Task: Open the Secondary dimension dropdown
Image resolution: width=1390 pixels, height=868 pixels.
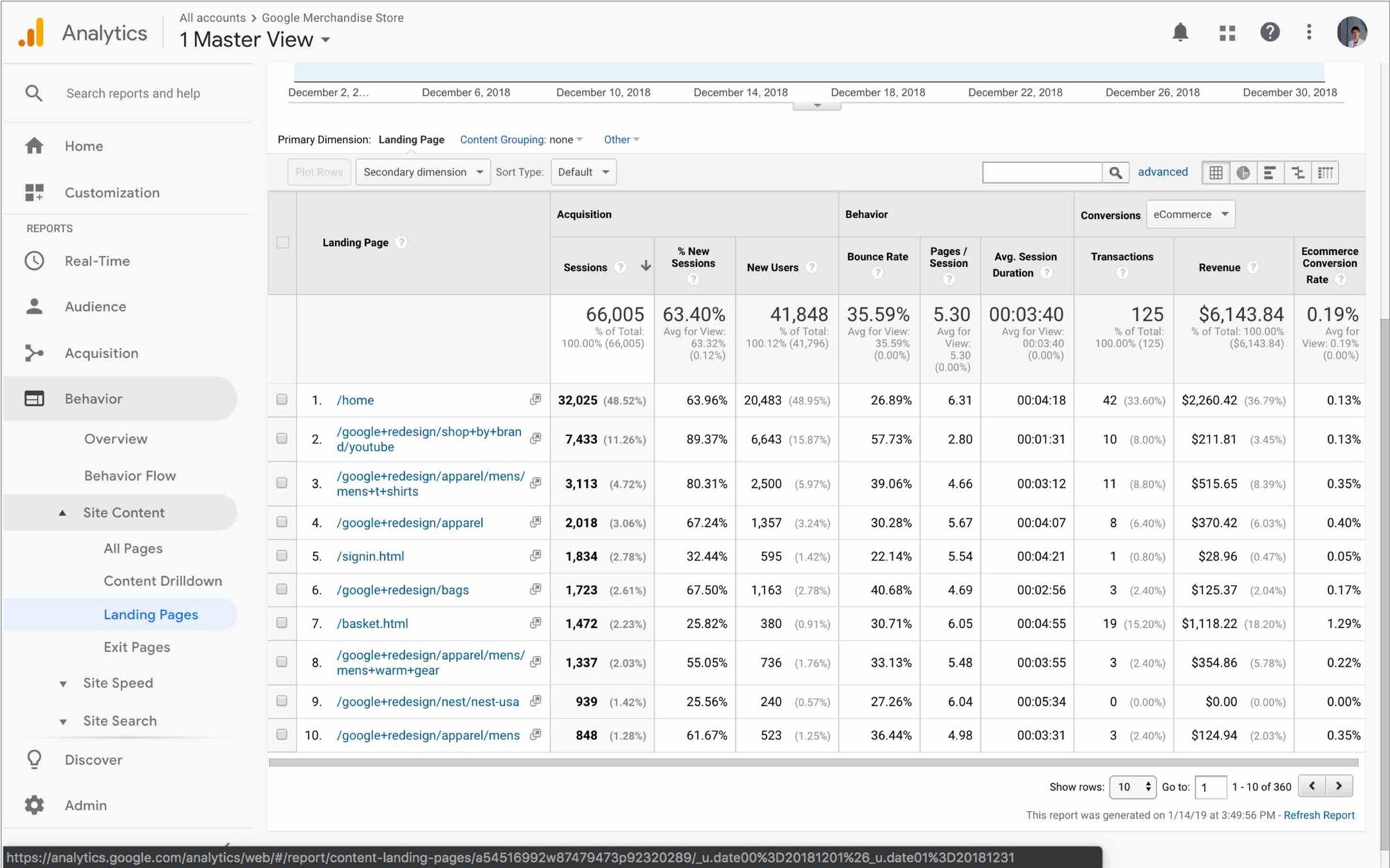Action: pyautogui.click(x=423, y=172)
